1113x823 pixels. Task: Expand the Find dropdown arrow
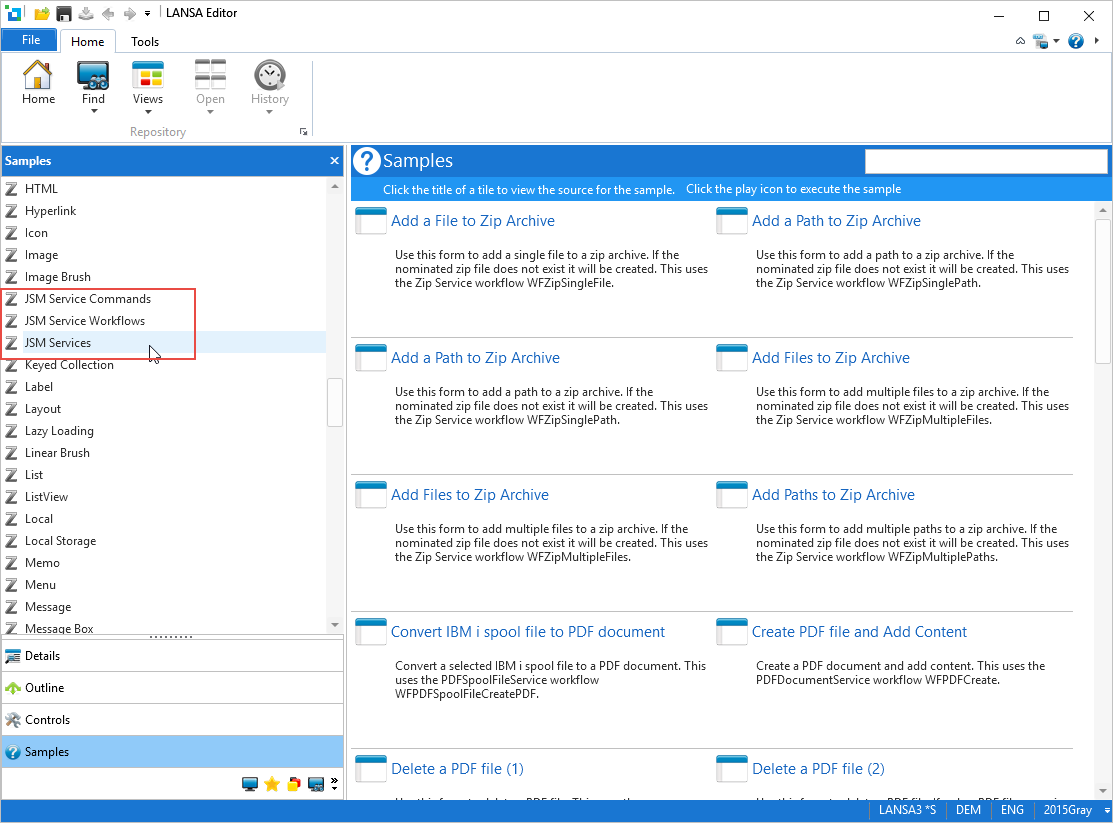(x=93, y=111)
